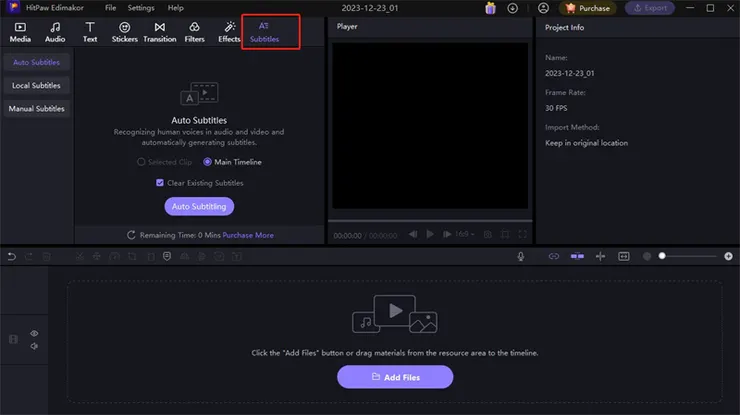The width and height of the screenshot is (740, 415).
Task: Undo the last action
Action: [x=12, y=256]
